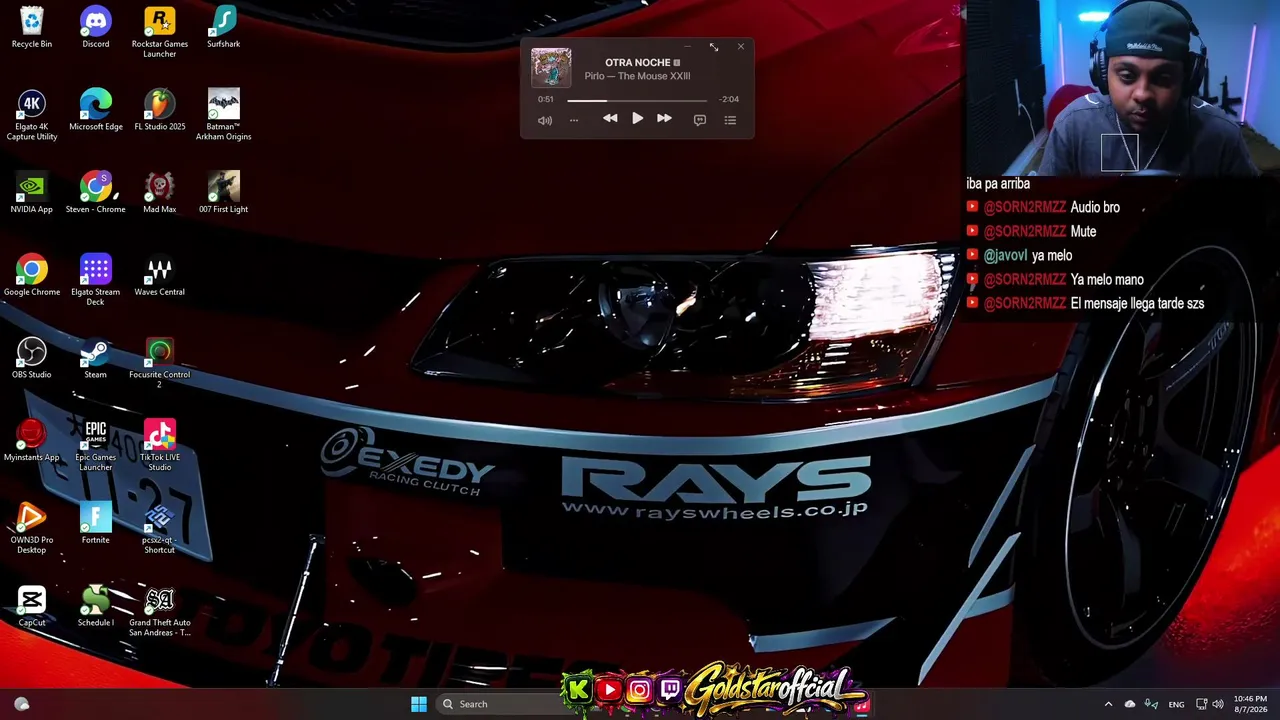The image size is (1280, 720).
Task: Open the taskbar weather widget
Action: click(x=22, y=704)
